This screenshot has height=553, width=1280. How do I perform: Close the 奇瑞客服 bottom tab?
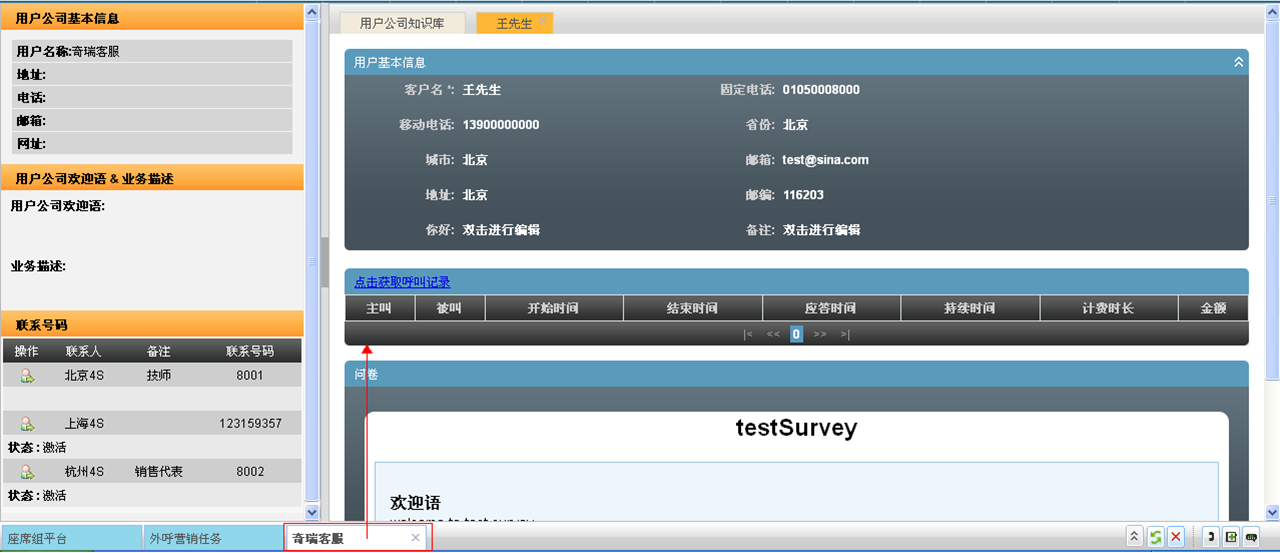[x=416, y=538]
